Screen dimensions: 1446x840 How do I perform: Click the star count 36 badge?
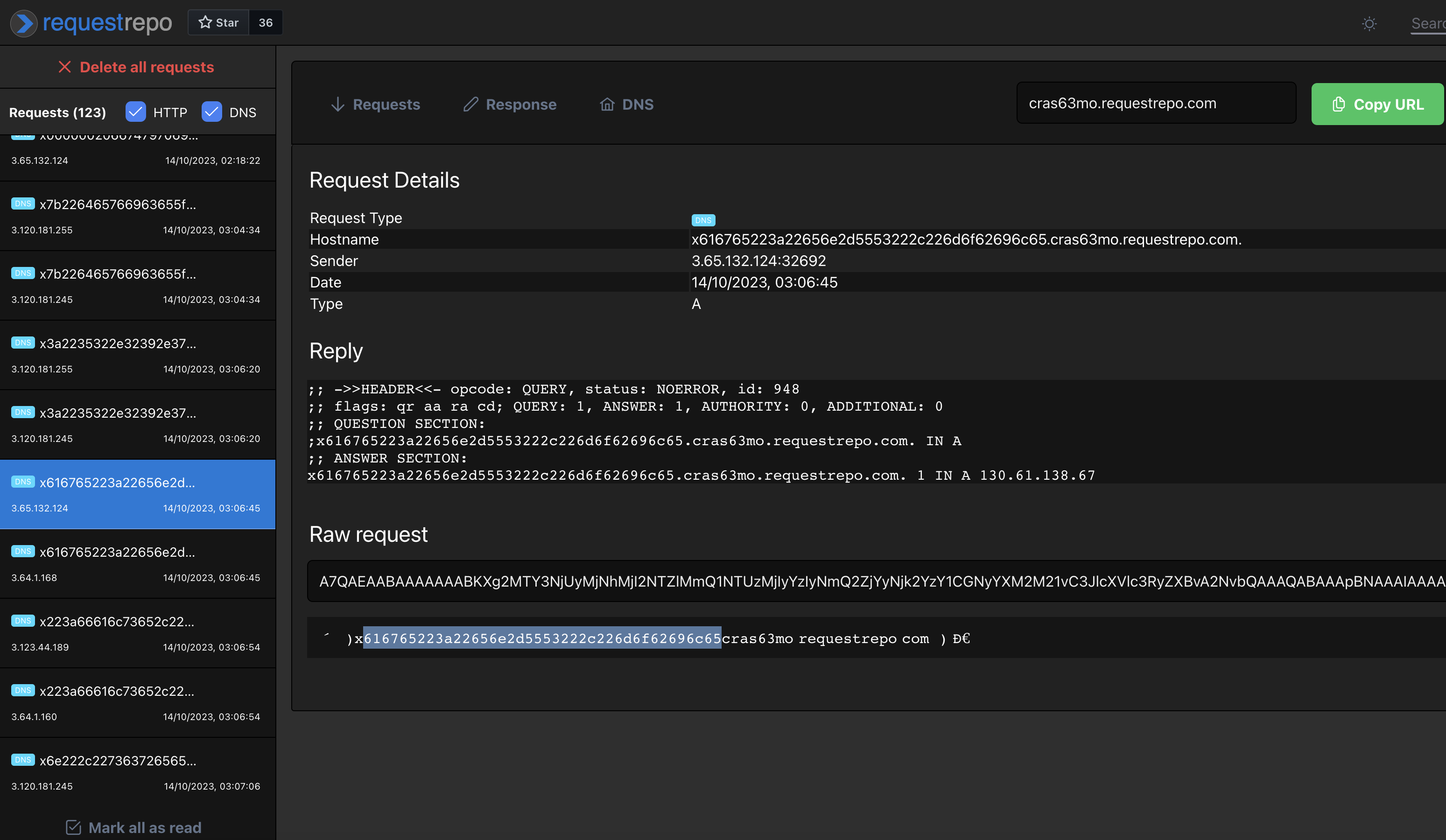(265, 22)
